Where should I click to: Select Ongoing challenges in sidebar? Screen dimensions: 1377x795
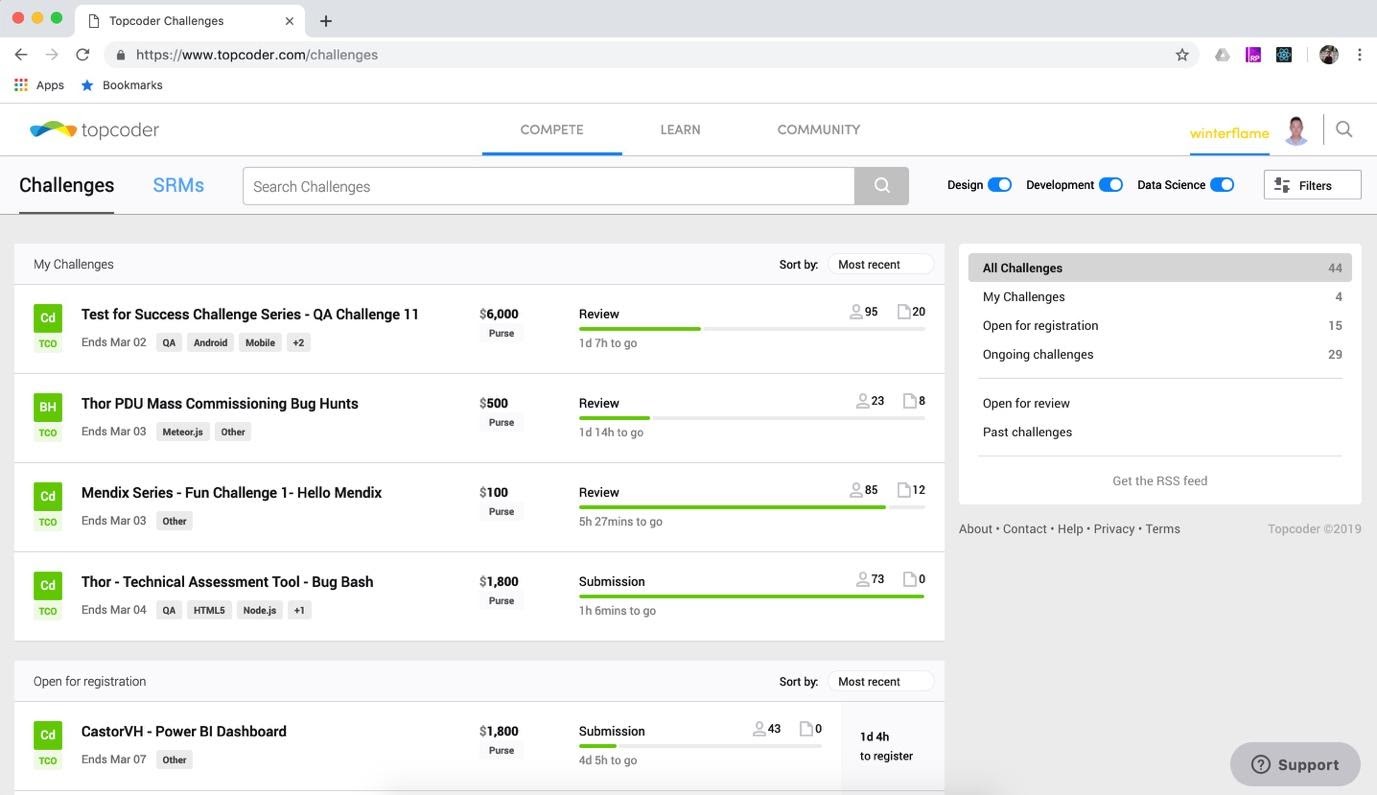[1160, 355]
